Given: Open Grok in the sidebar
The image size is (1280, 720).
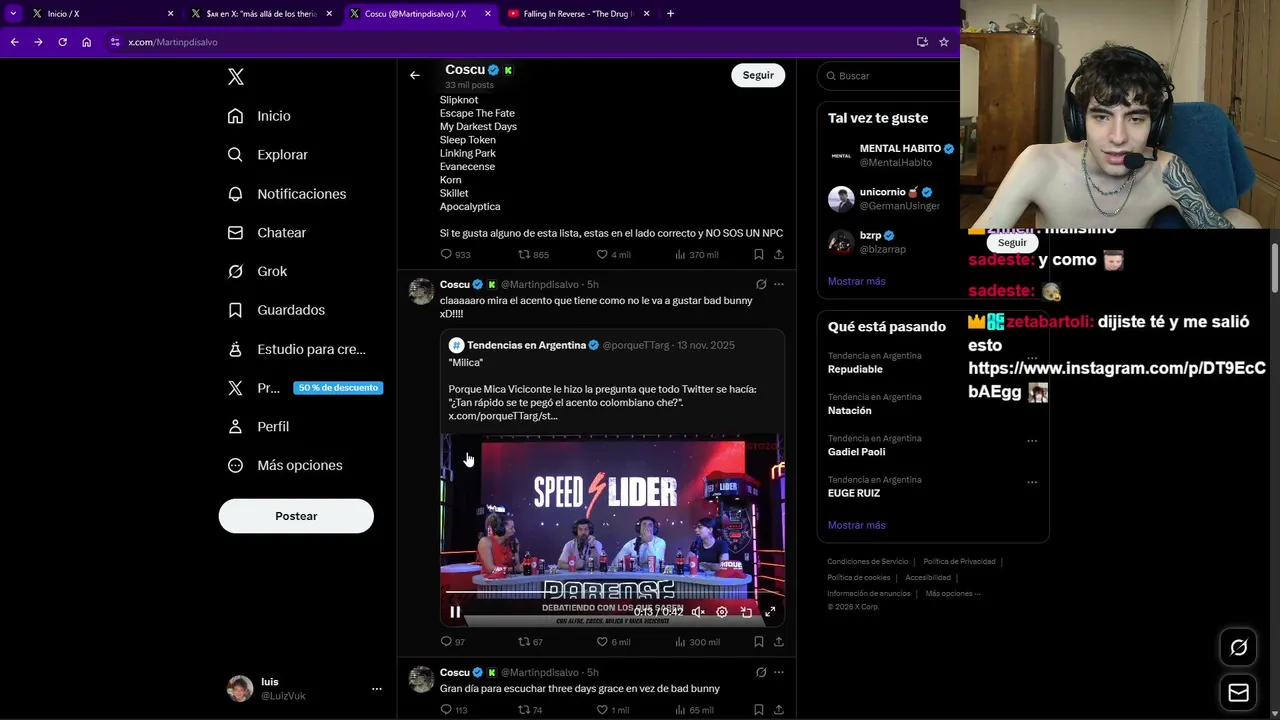Looking at the screenshot, I should (257, 271).
